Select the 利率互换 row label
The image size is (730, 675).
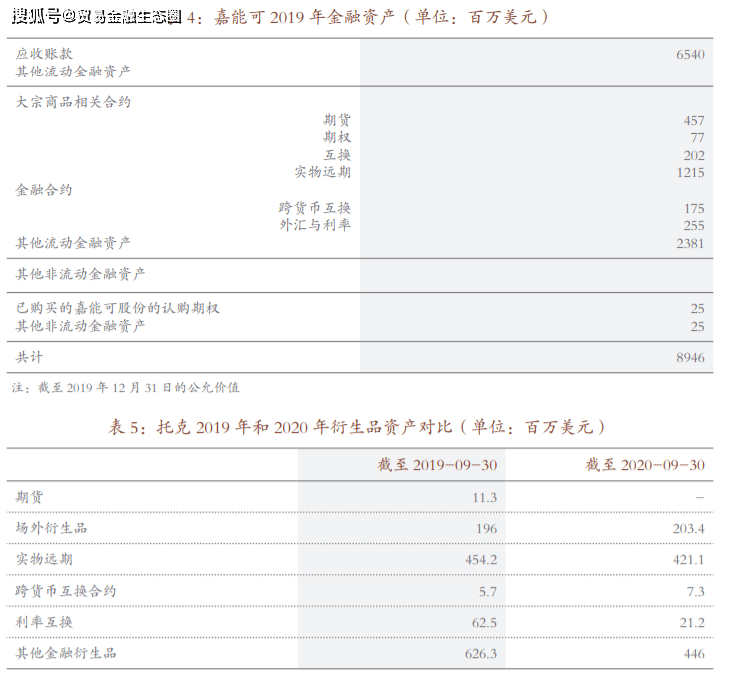44,622
